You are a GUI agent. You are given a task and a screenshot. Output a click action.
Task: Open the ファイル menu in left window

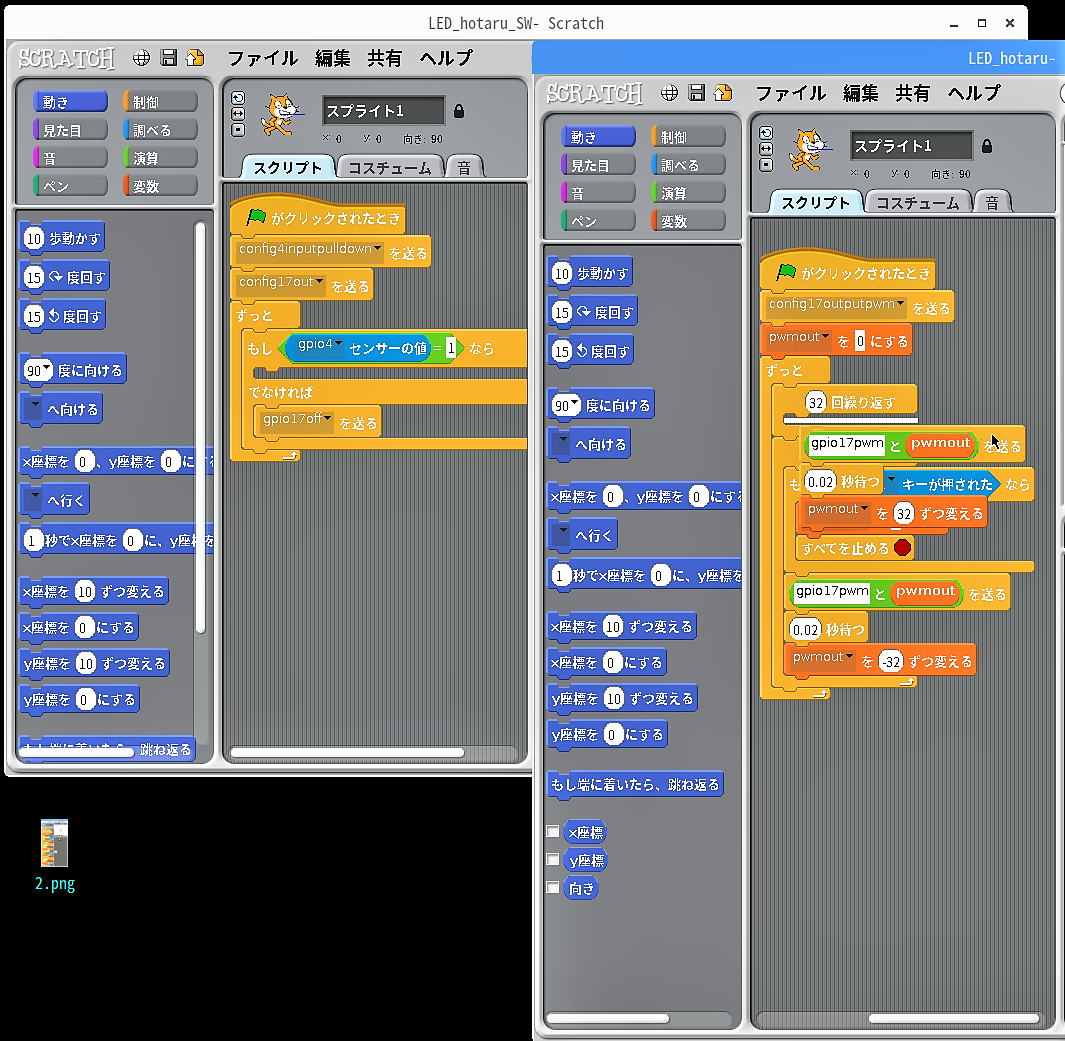coord(262,58)
